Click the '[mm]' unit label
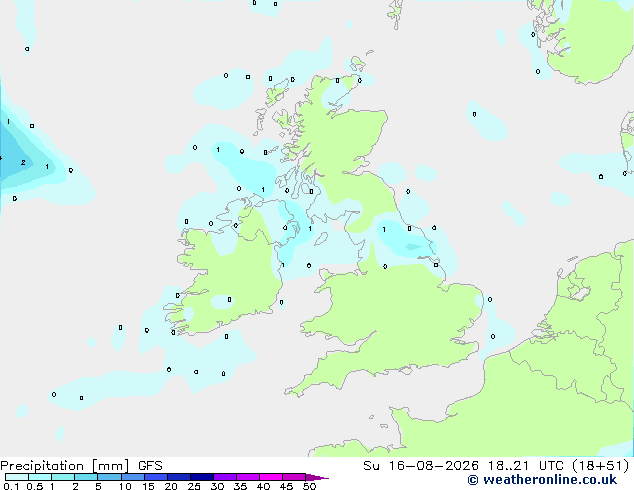 point(111,466)
